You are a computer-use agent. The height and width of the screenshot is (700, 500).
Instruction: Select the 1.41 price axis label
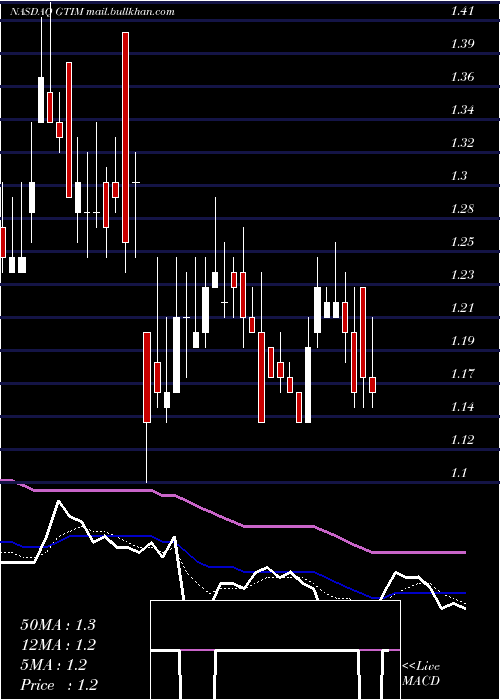pos(462,12)
